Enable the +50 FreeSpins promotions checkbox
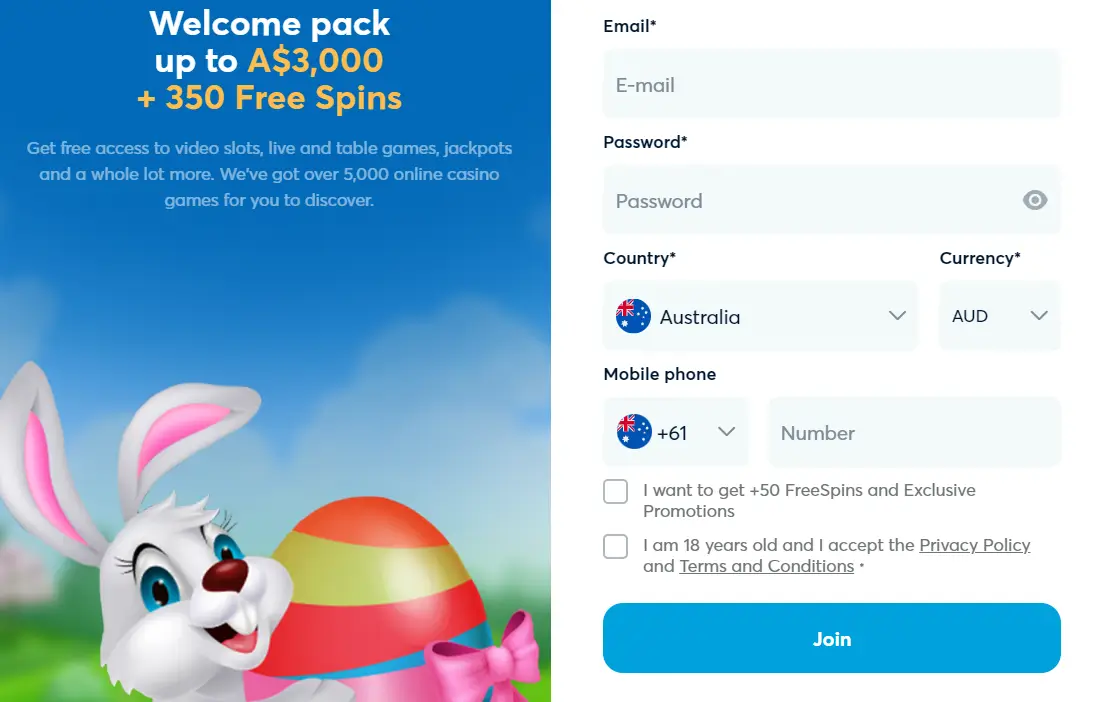The image size is (1104, 702). [x=615, y=491]
